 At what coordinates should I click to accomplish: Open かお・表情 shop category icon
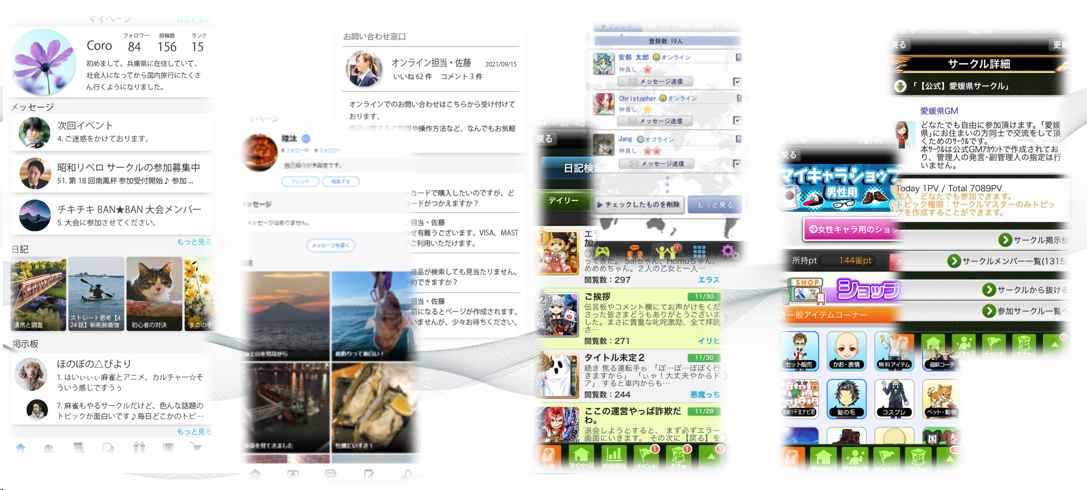point(847,352)
